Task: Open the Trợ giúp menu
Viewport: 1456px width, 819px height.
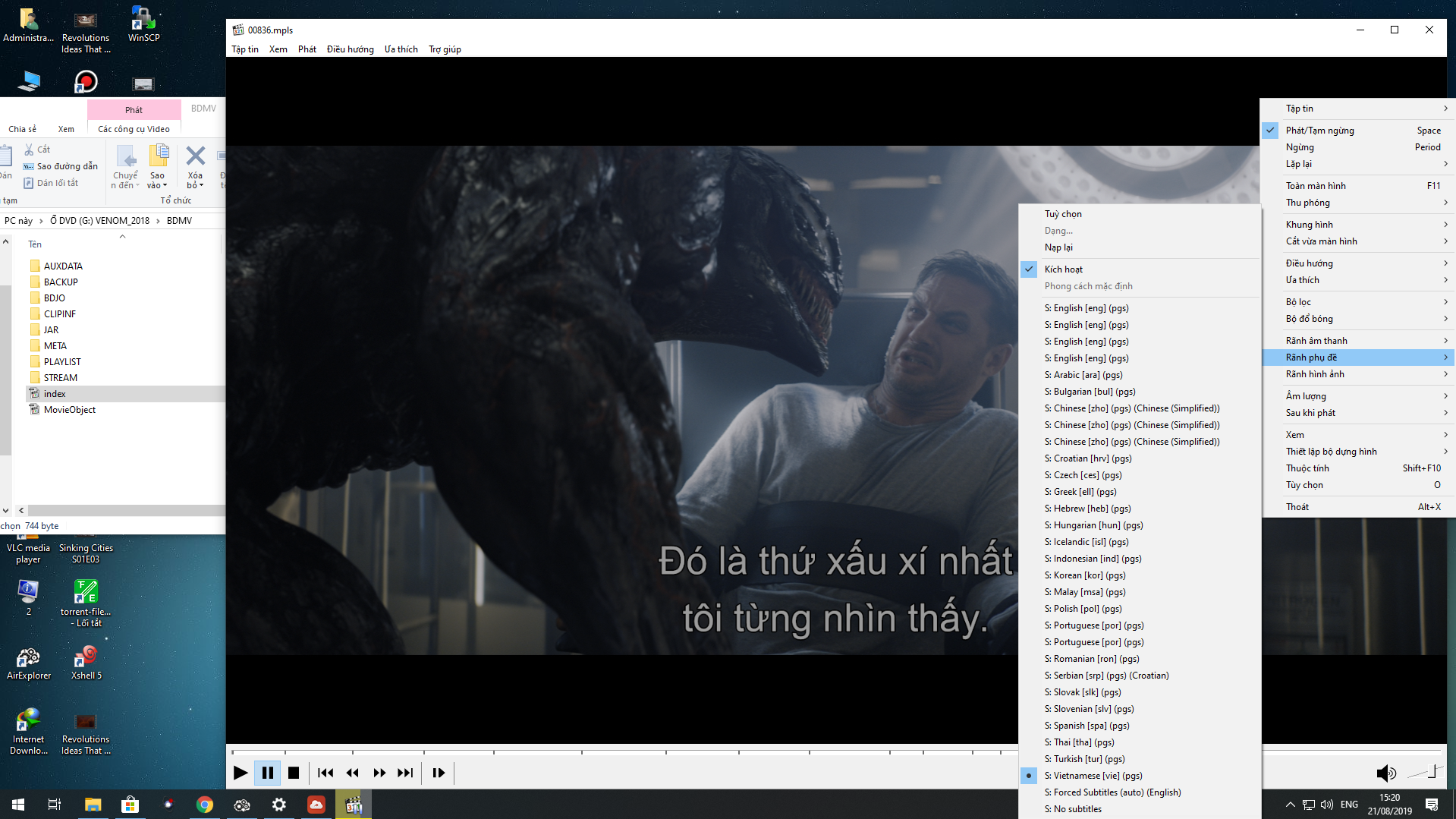Action: click(x=445, y=49)
